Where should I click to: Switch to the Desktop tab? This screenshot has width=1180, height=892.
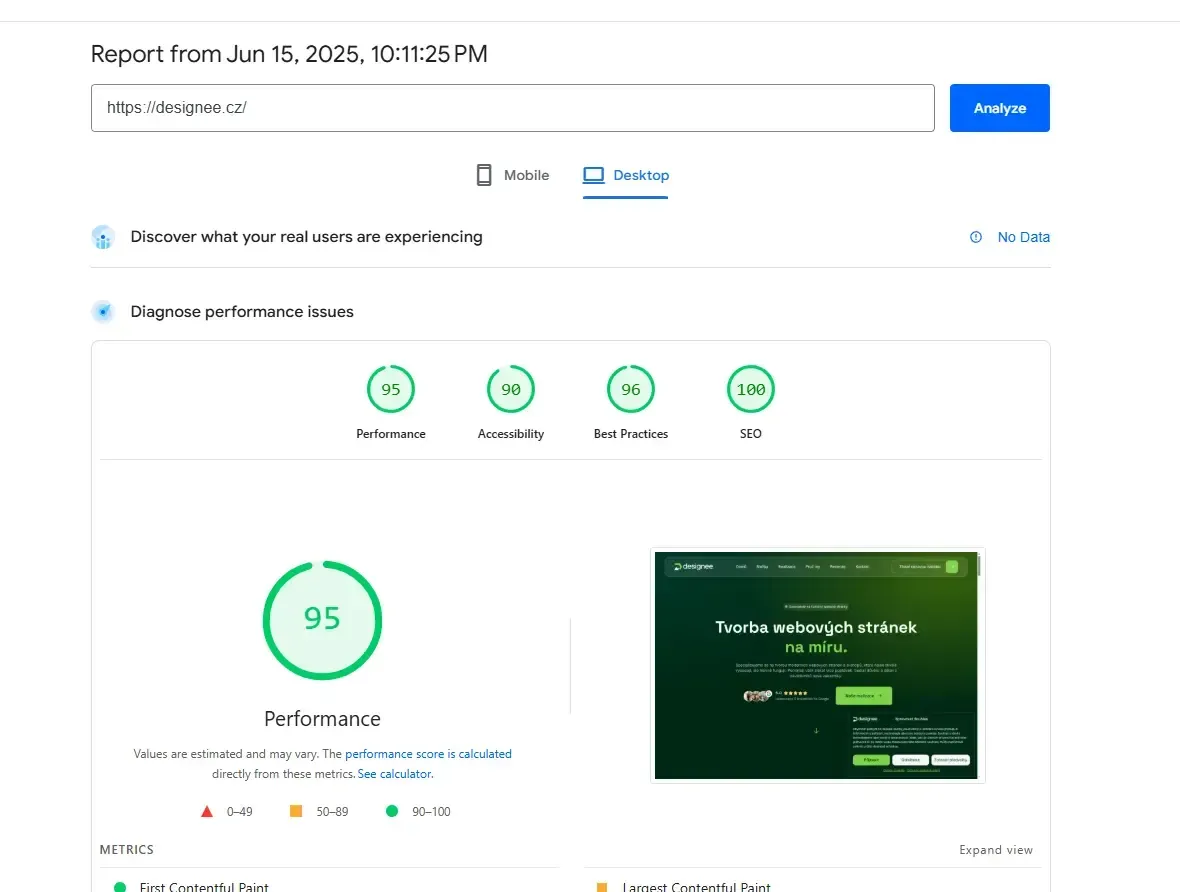tap(625, 176)
